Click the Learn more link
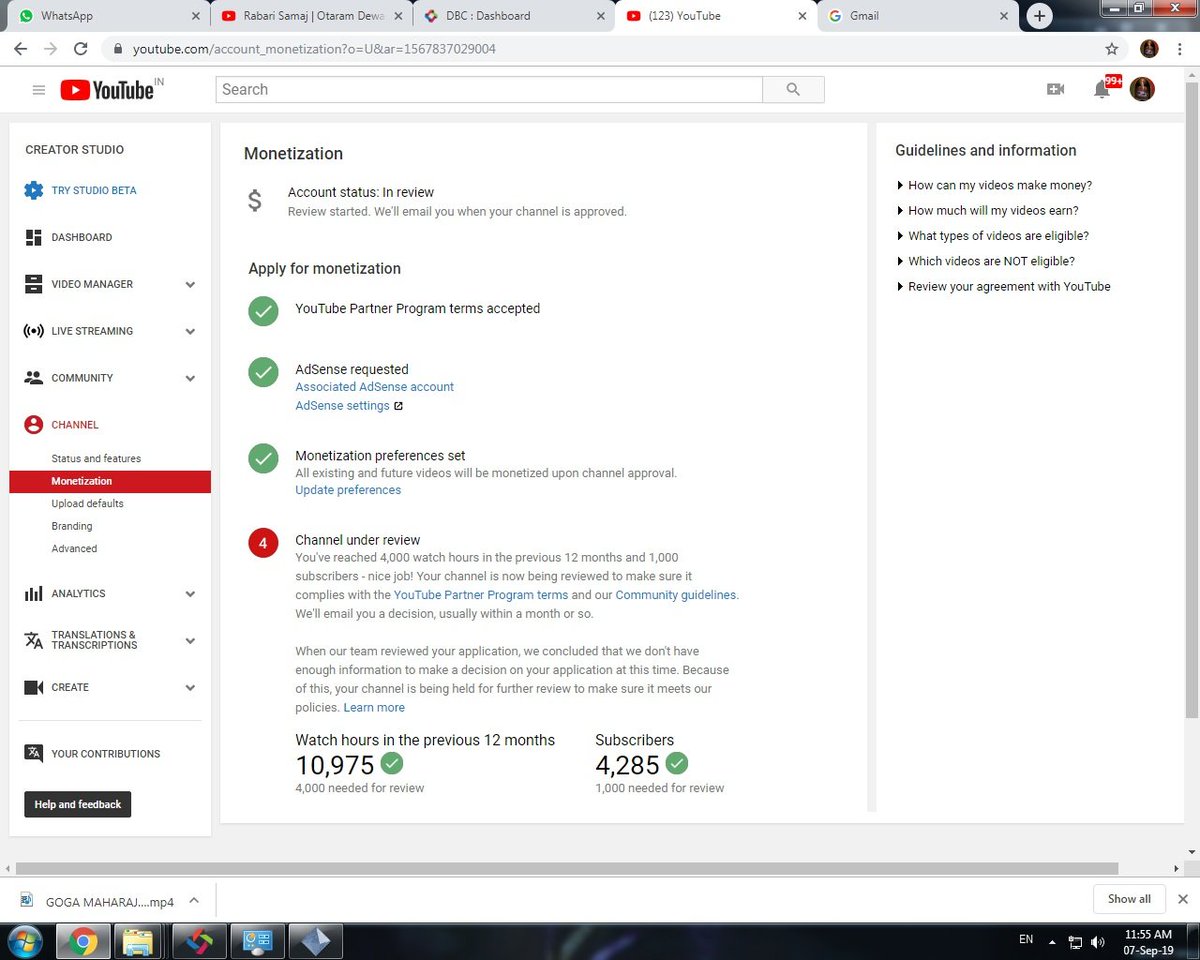This screenshot has height=960, width=1200. (x=374, y=707)
